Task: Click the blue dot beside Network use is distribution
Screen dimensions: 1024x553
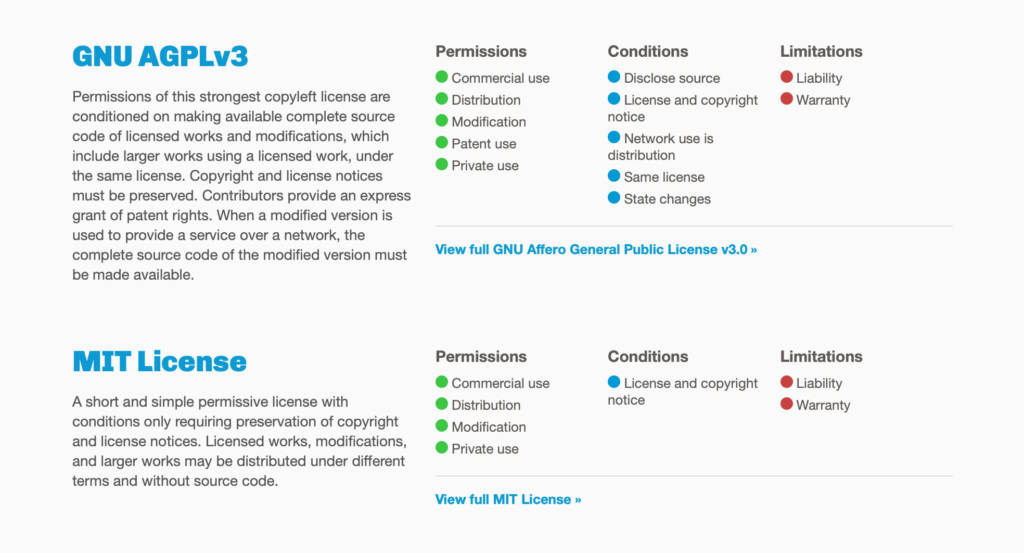Action: (614, 137)
